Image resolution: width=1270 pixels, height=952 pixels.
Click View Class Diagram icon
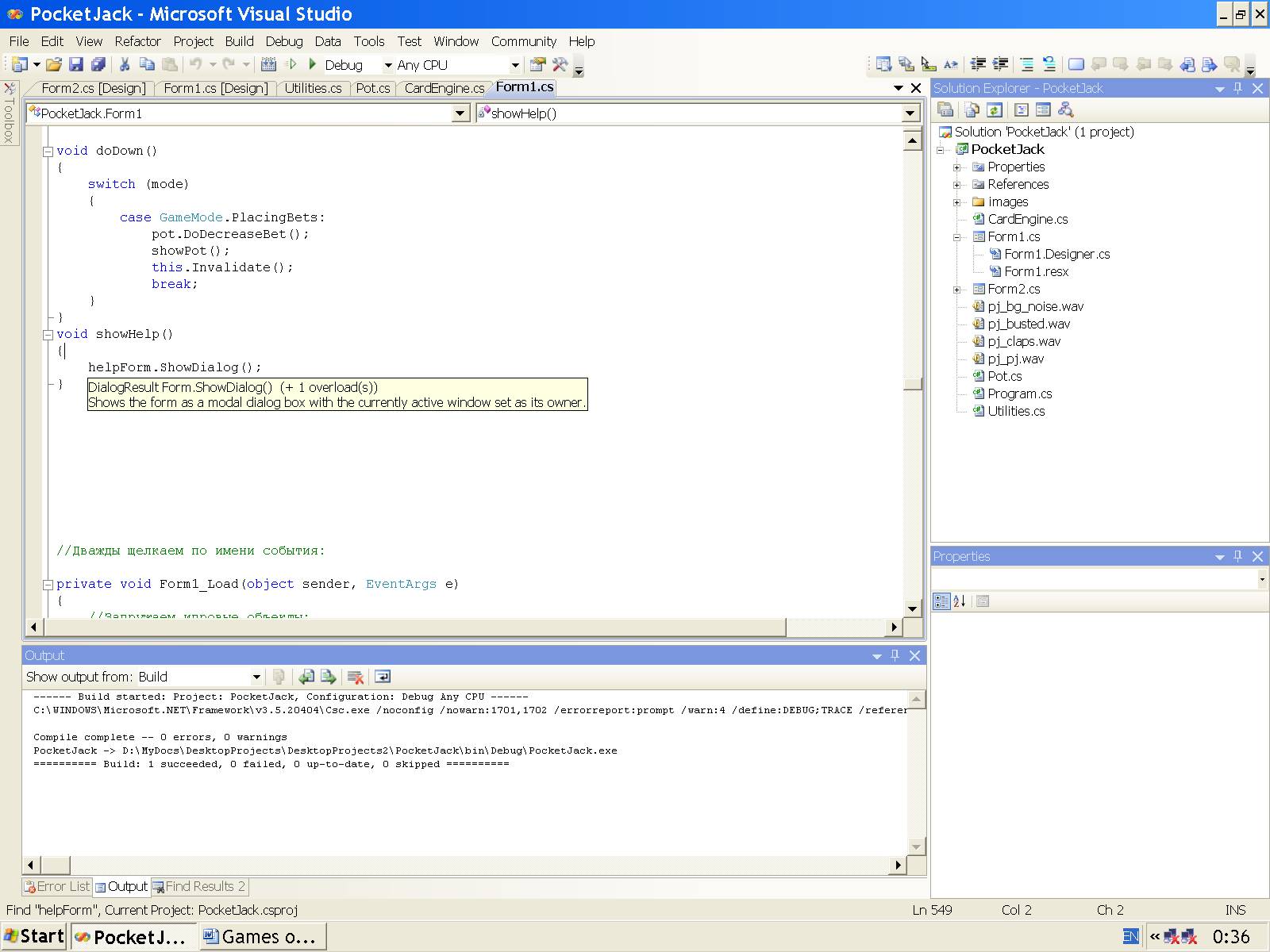[x=1066, y=110]
